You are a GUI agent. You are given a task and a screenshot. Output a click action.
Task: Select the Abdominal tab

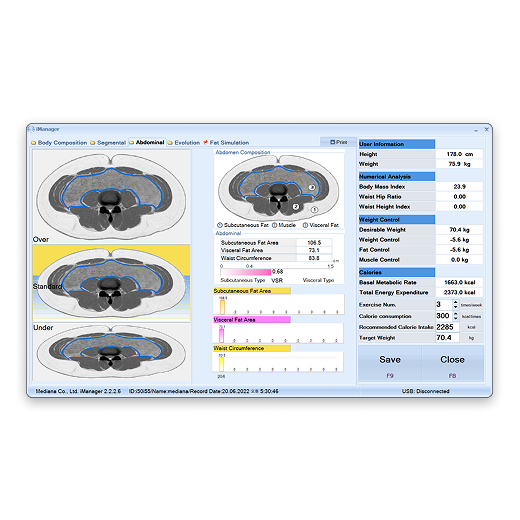click(147, 142)
